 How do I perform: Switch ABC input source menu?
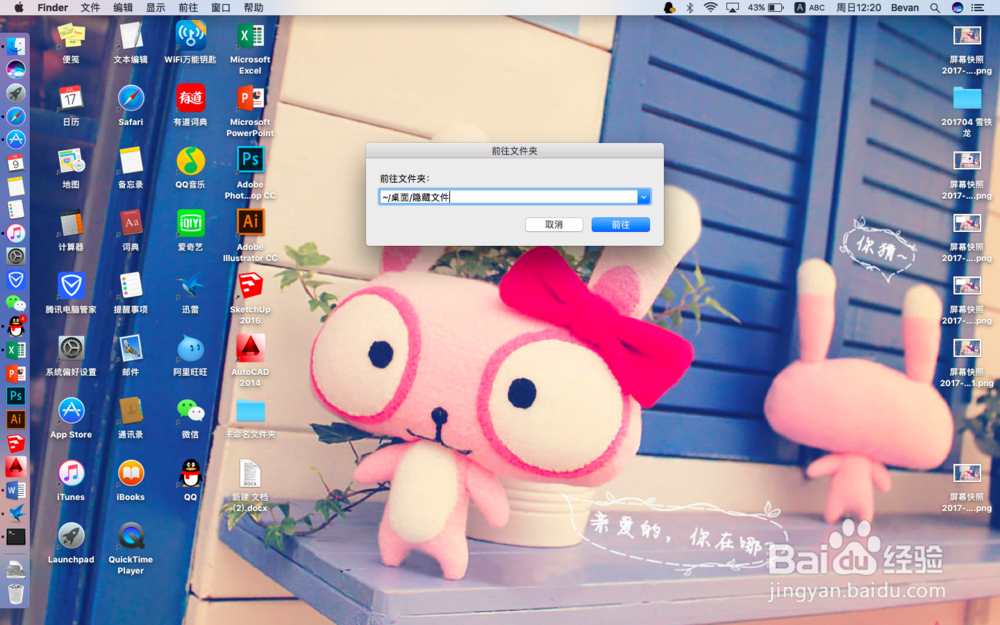coord(809,8)
